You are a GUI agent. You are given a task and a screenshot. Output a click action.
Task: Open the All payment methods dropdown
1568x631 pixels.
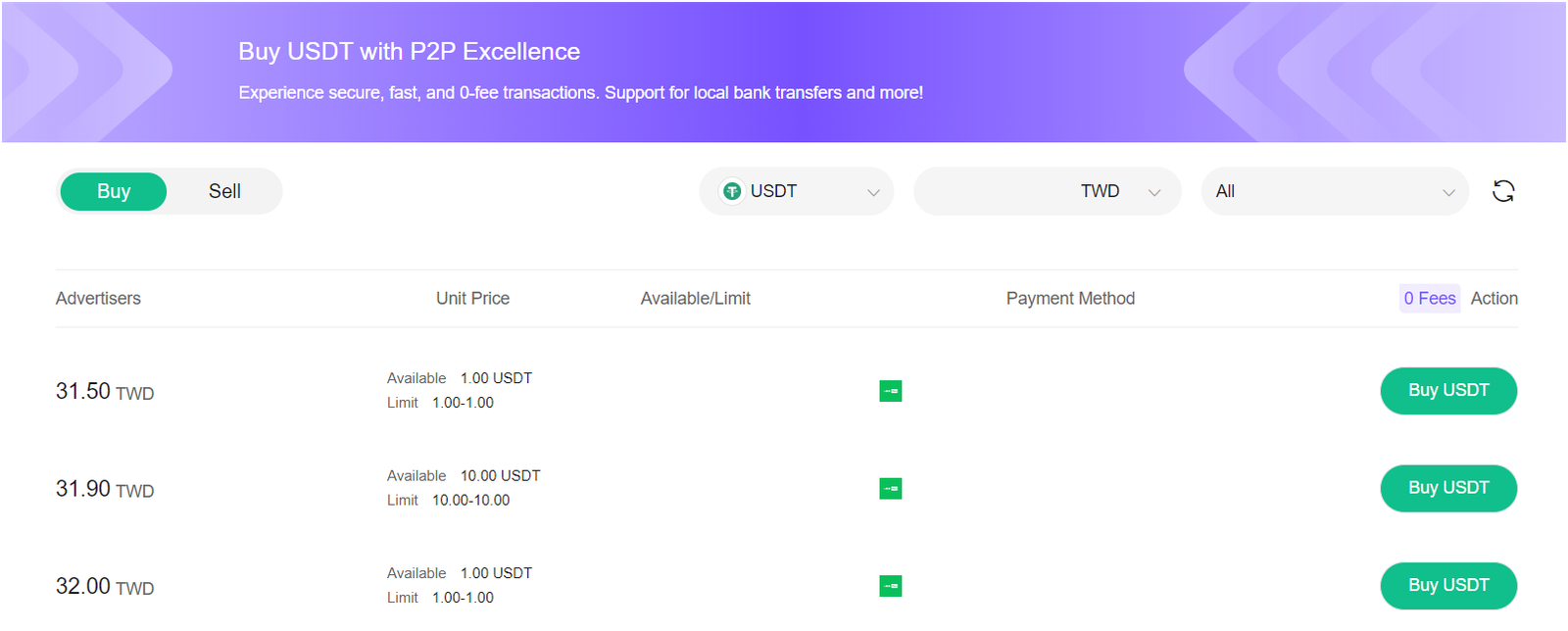(x=1335, y=191)
